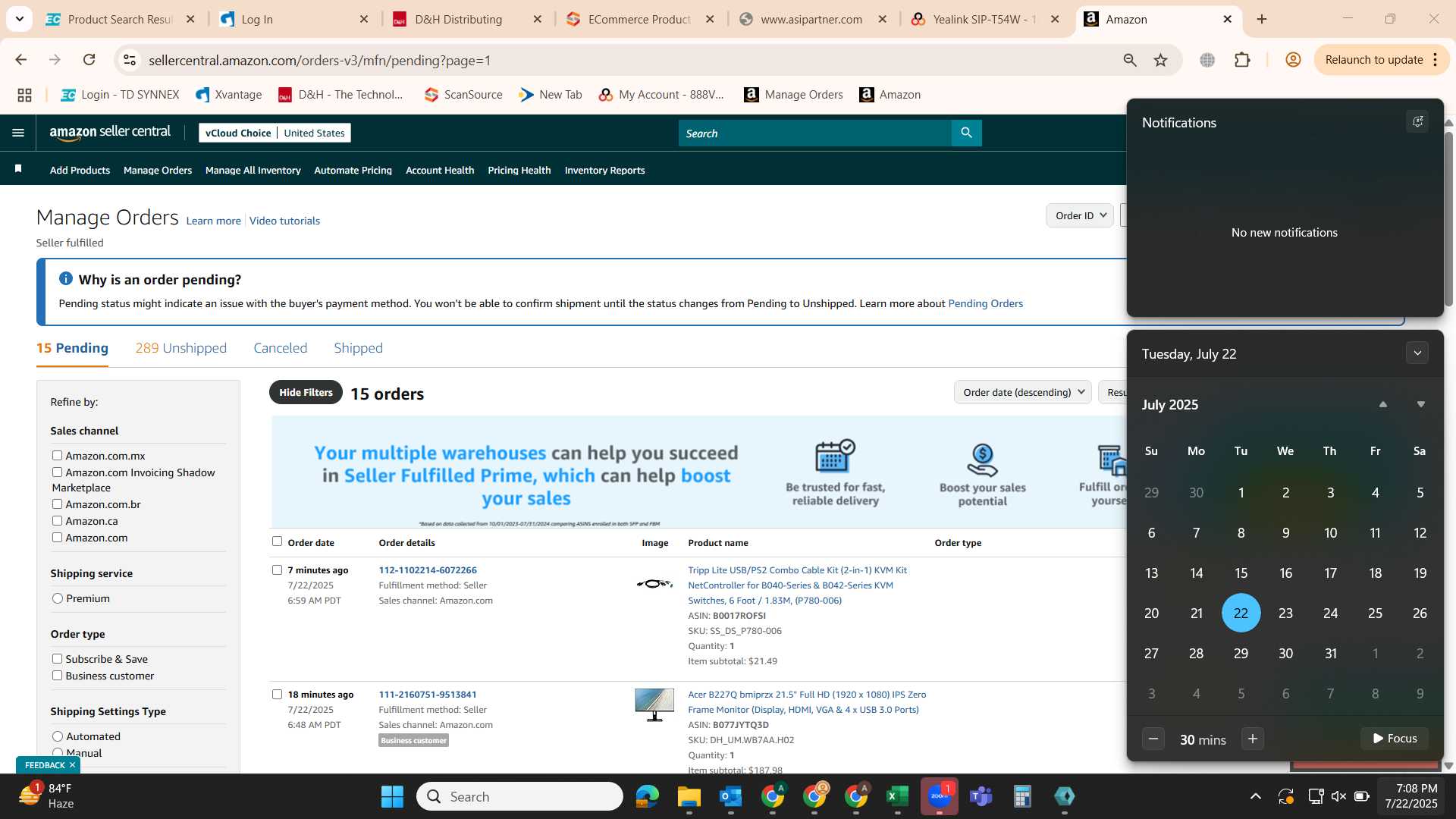
Task: Click the site information icon in the address bar
Action: [x=130, y=60]
